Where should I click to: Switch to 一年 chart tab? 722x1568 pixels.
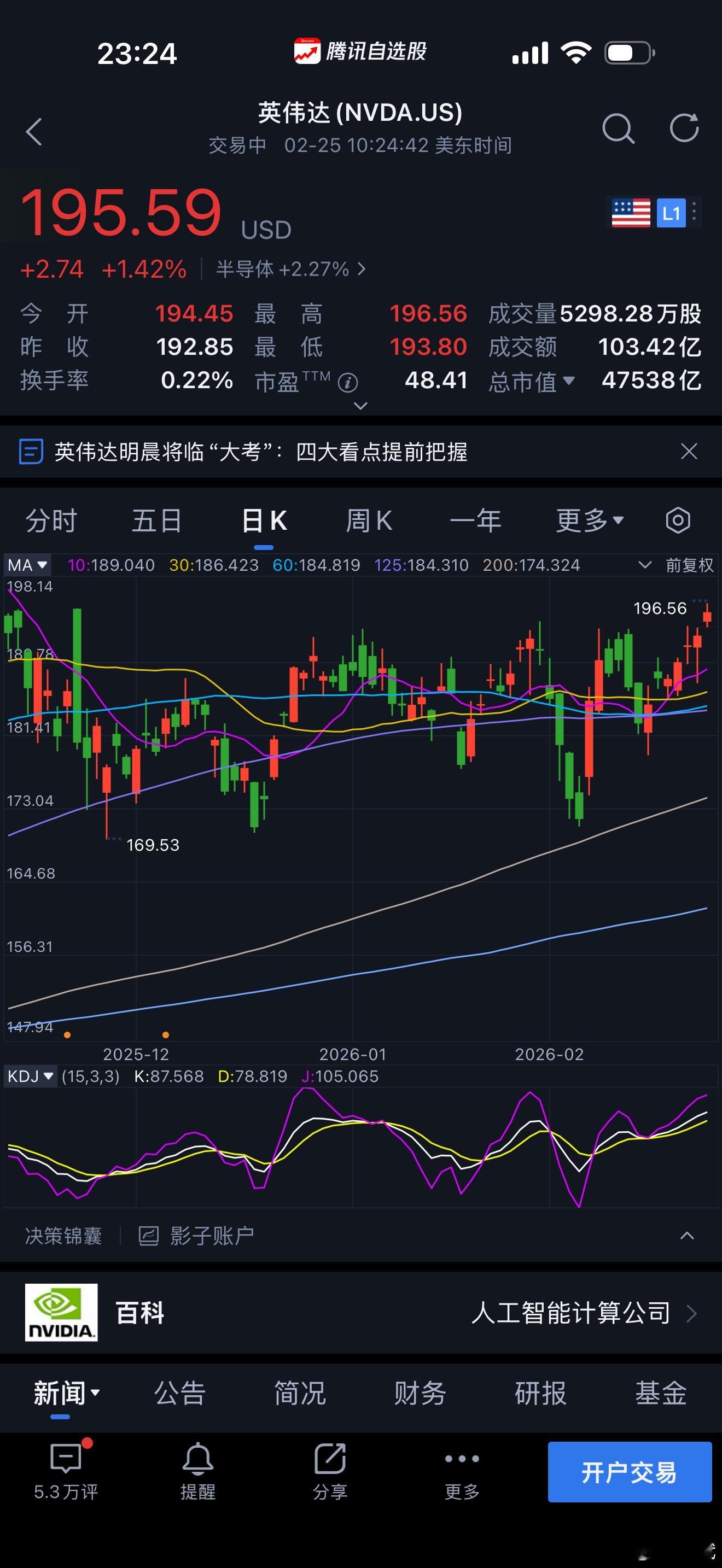click(475, 520)
